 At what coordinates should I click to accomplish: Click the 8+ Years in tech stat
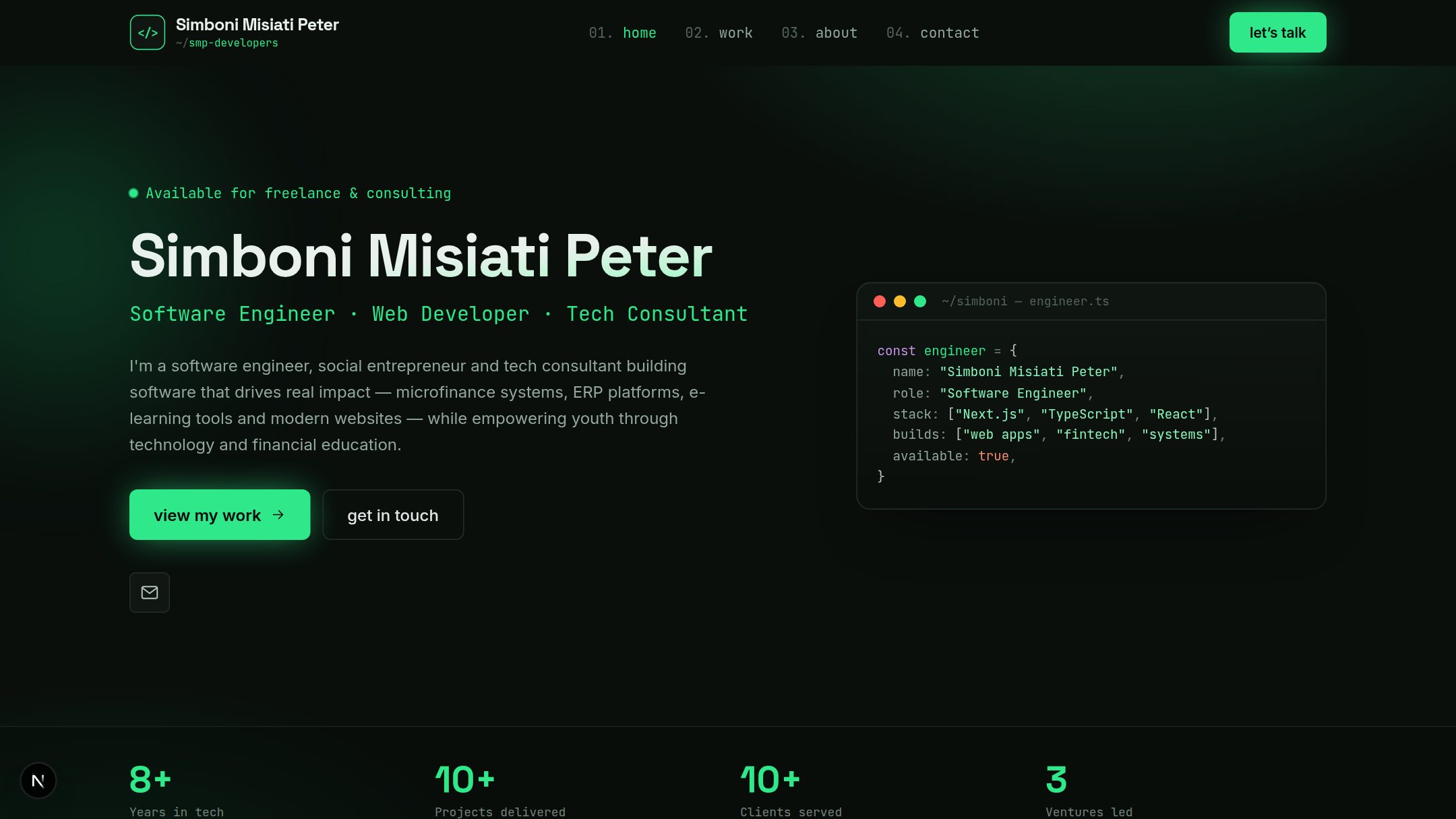(x=177, y=790)
